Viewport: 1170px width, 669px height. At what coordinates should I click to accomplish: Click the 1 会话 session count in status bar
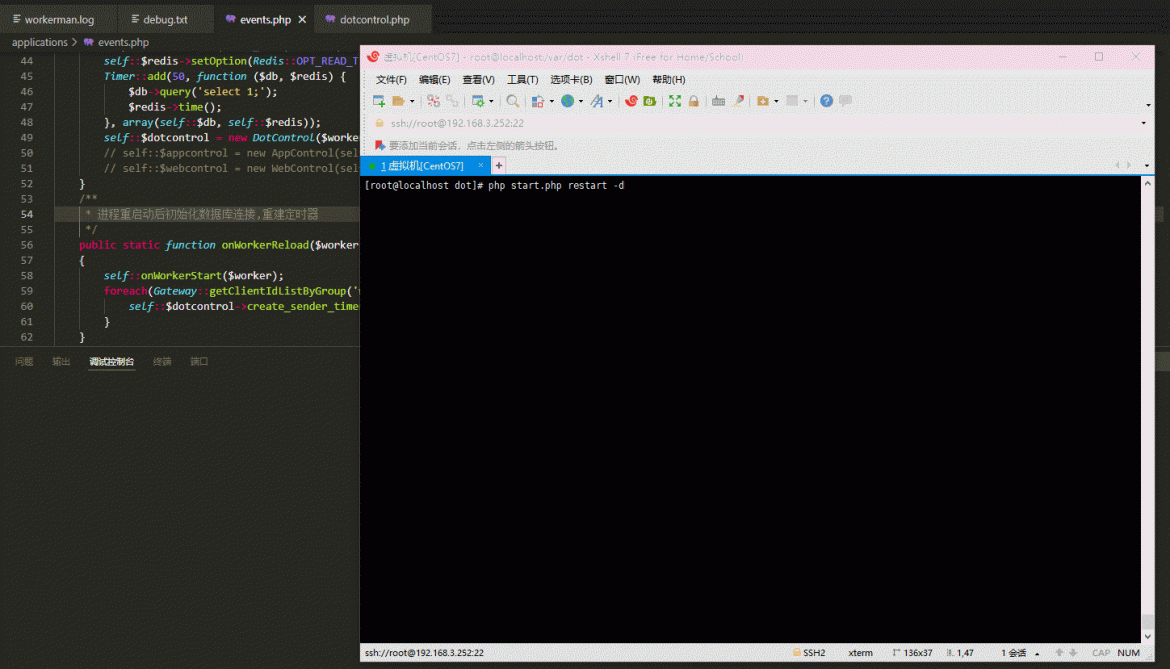point(1014,653)
